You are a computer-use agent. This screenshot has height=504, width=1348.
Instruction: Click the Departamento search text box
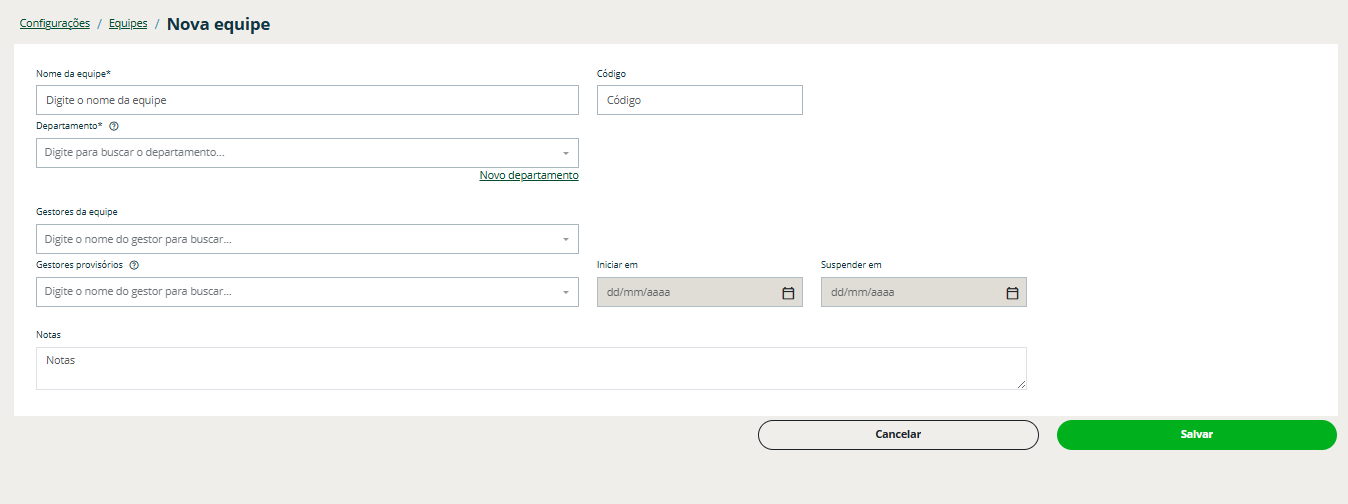[x=295, y=153]
